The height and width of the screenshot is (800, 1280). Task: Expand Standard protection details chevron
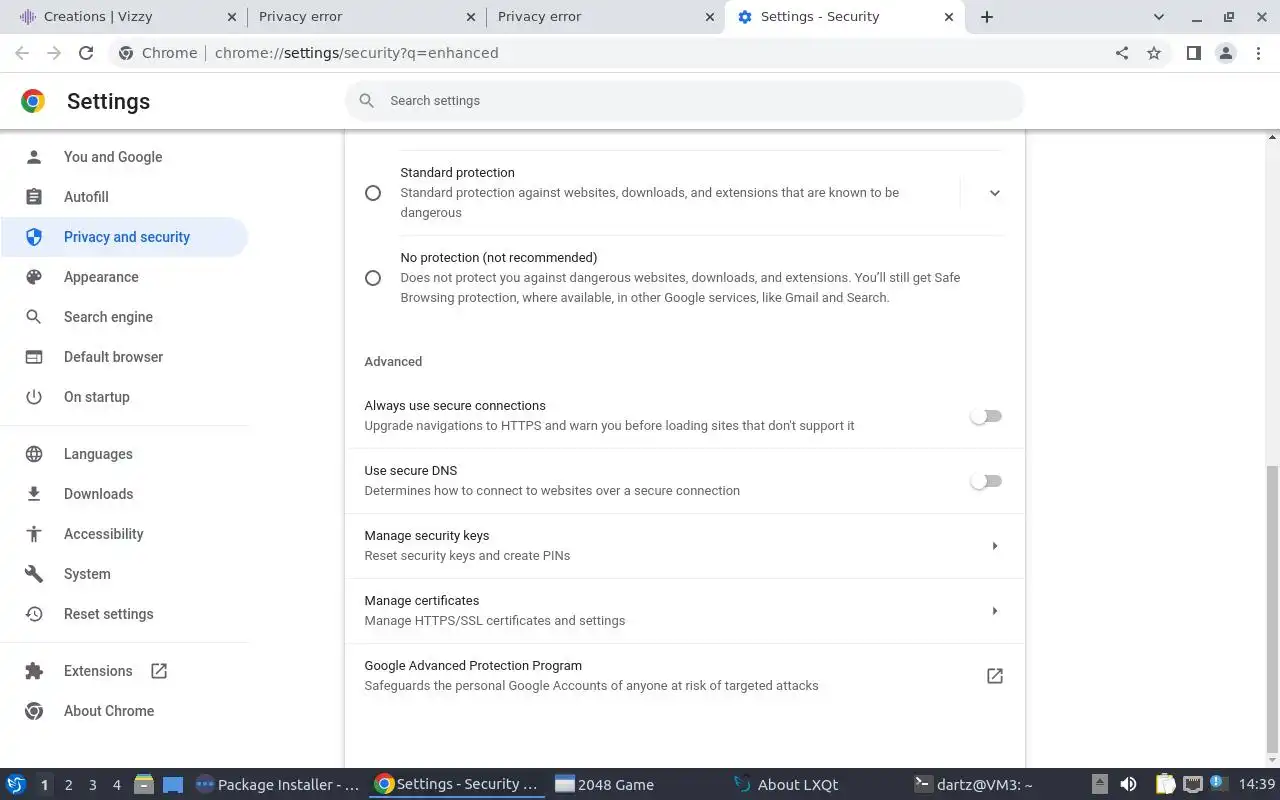pos(994,193)
